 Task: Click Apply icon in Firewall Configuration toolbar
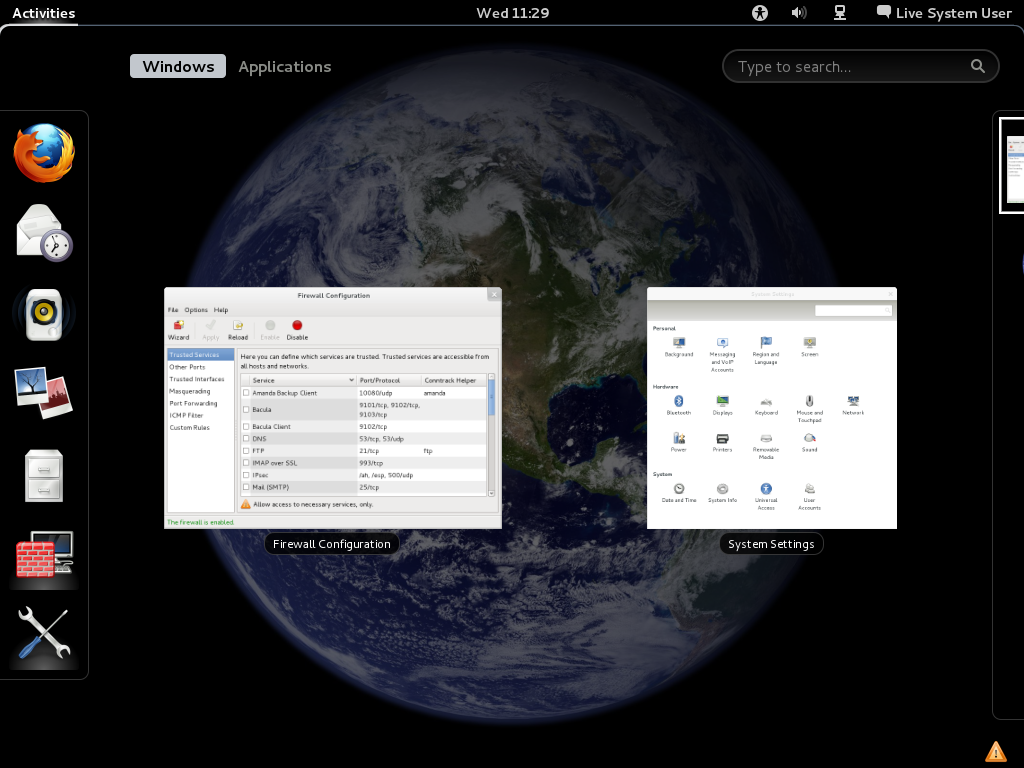(x=210, y=330)
